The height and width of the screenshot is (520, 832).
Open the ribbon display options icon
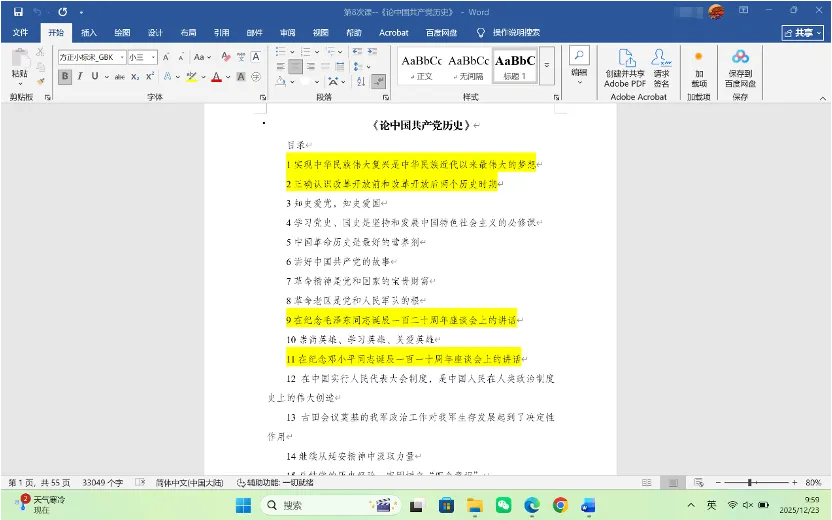tap(744, 10)
